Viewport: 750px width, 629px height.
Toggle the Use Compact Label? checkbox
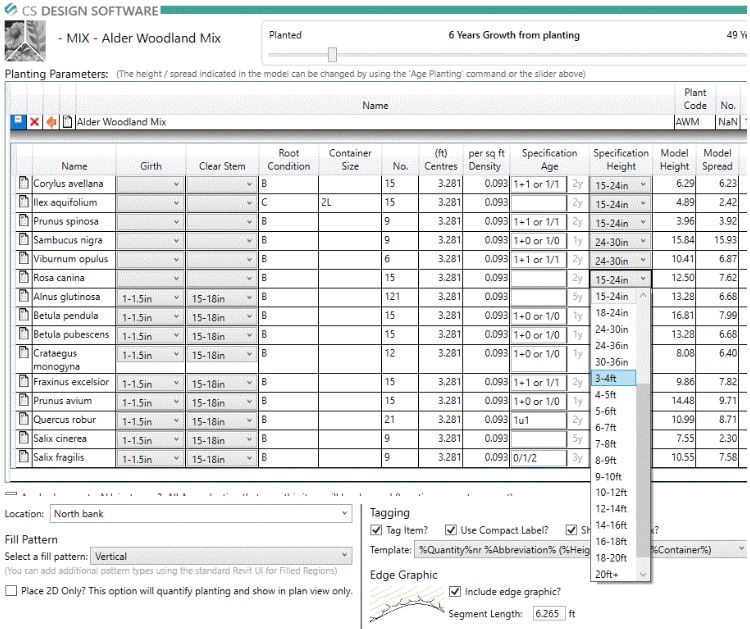coord(450,530)
